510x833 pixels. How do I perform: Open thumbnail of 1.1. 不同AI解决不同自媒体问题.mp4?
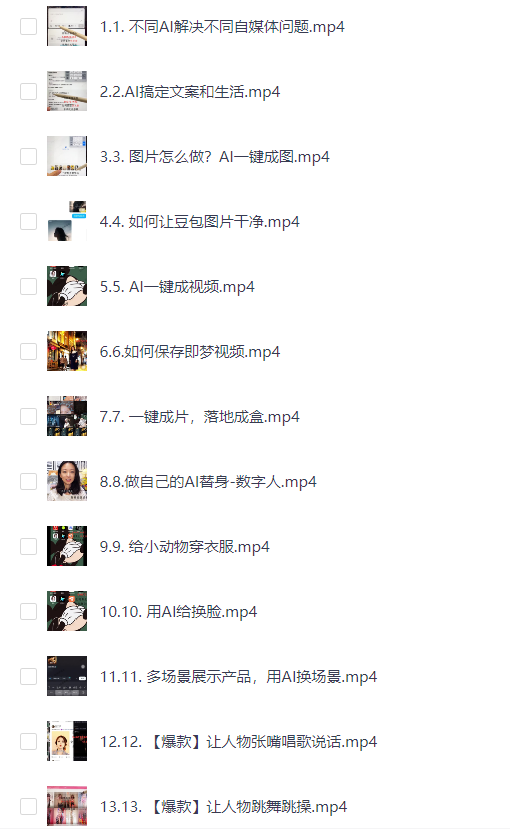point(67,26)
